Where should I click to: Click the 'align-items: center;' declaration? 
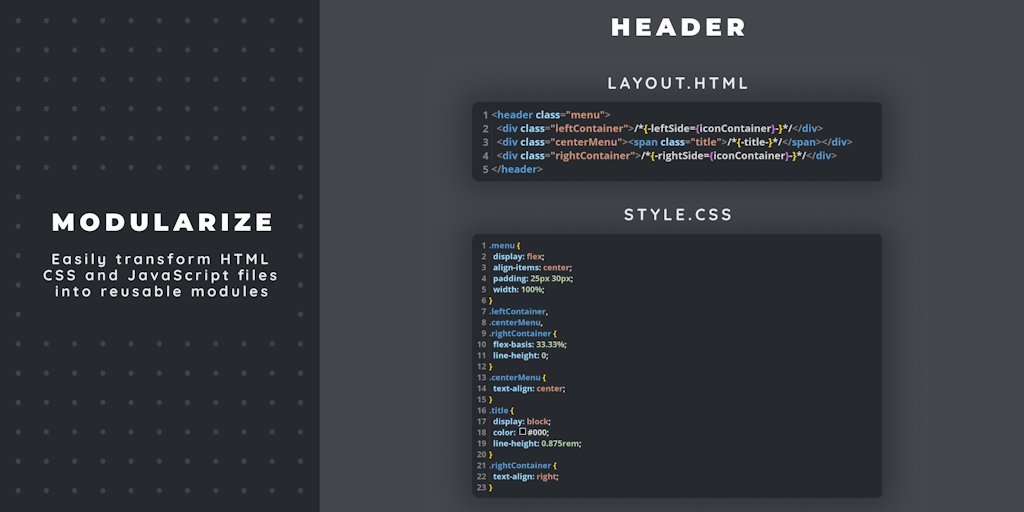coord(532,268)
